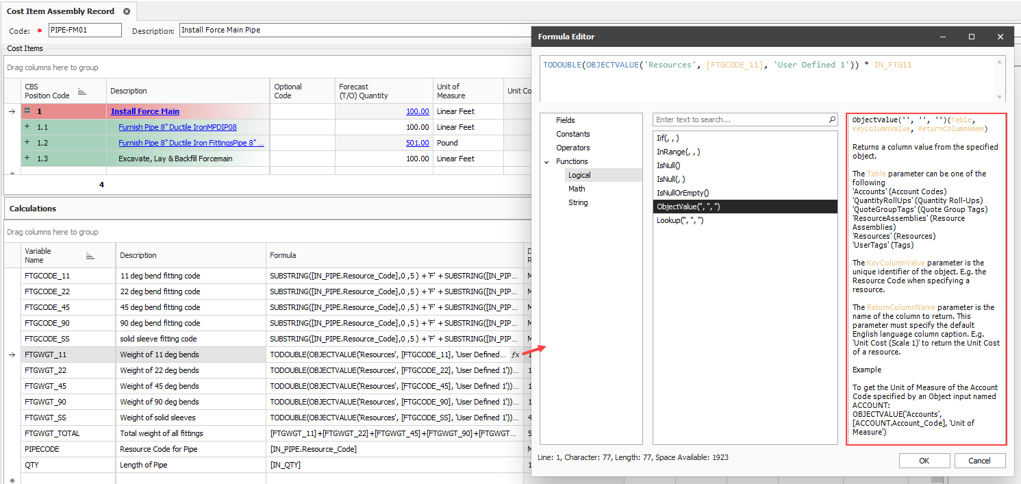Select the Lookup function in the list

679,221
